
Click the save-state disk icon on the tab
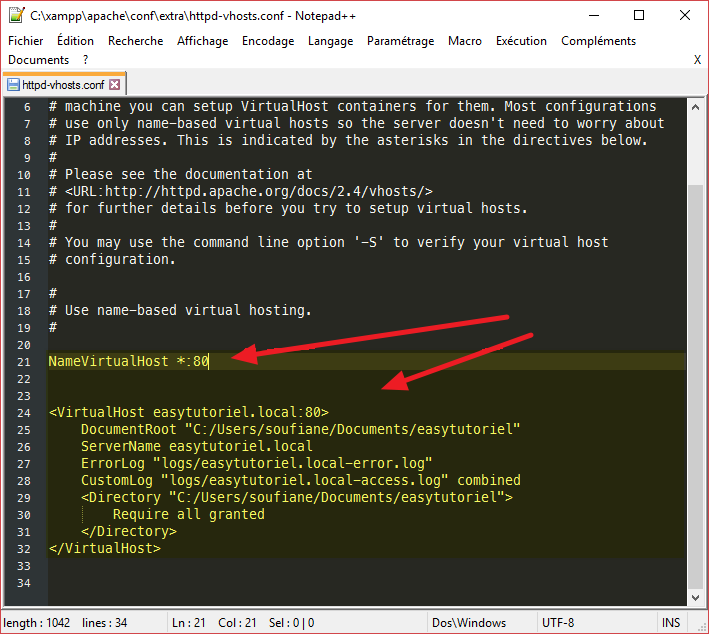14,85
